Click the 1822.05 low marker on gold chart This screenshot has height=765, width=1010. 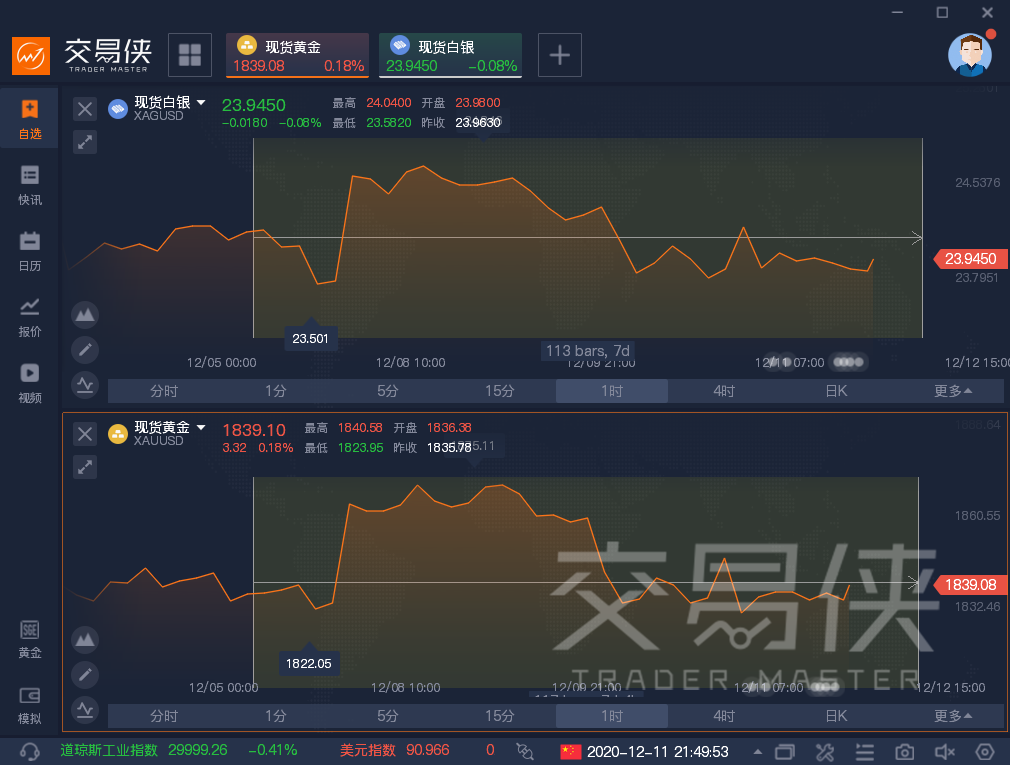coord(309,663)
